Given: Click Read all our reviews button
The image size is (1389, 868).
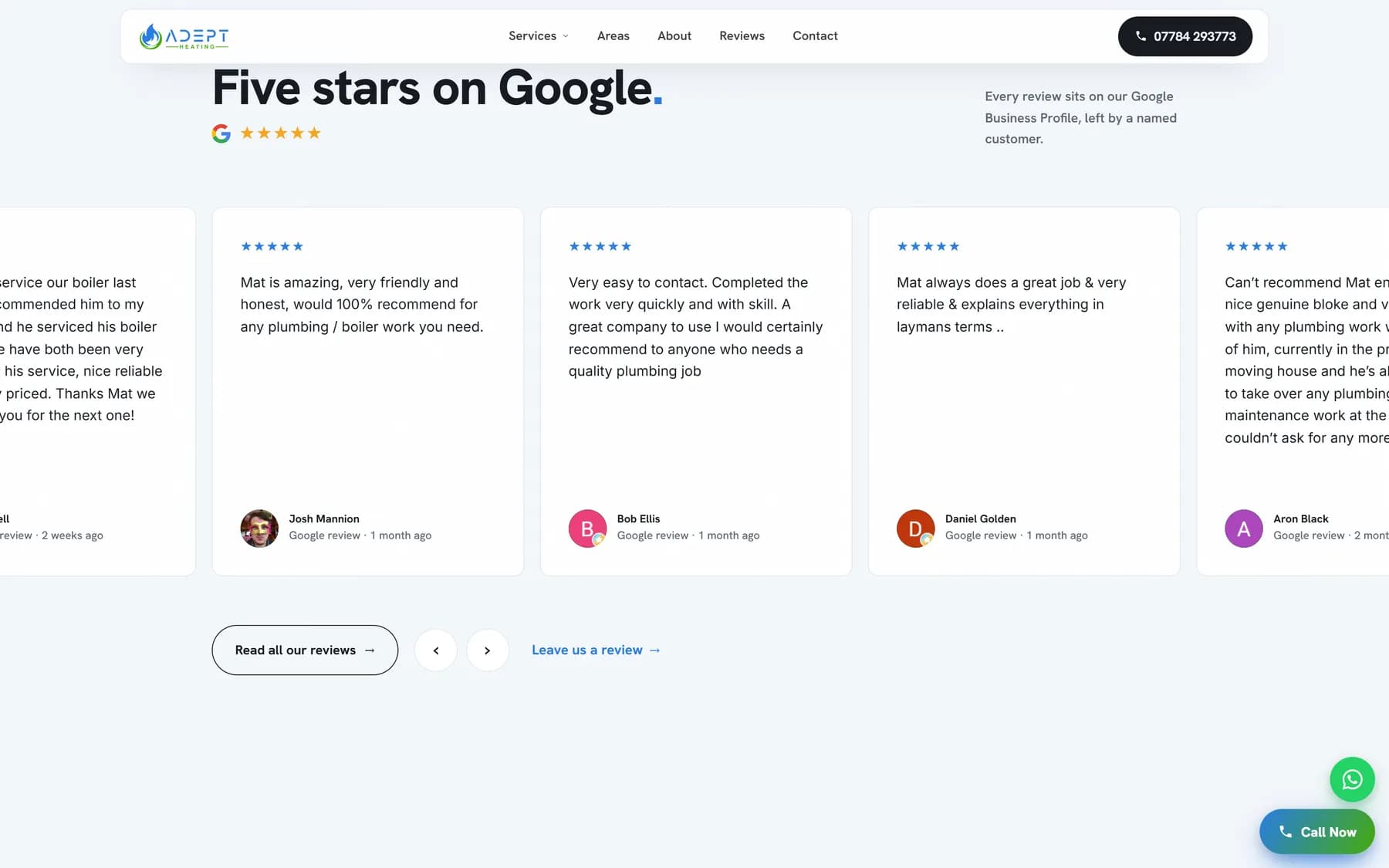Looking at the screenshot, I should [x=305, y=650].
